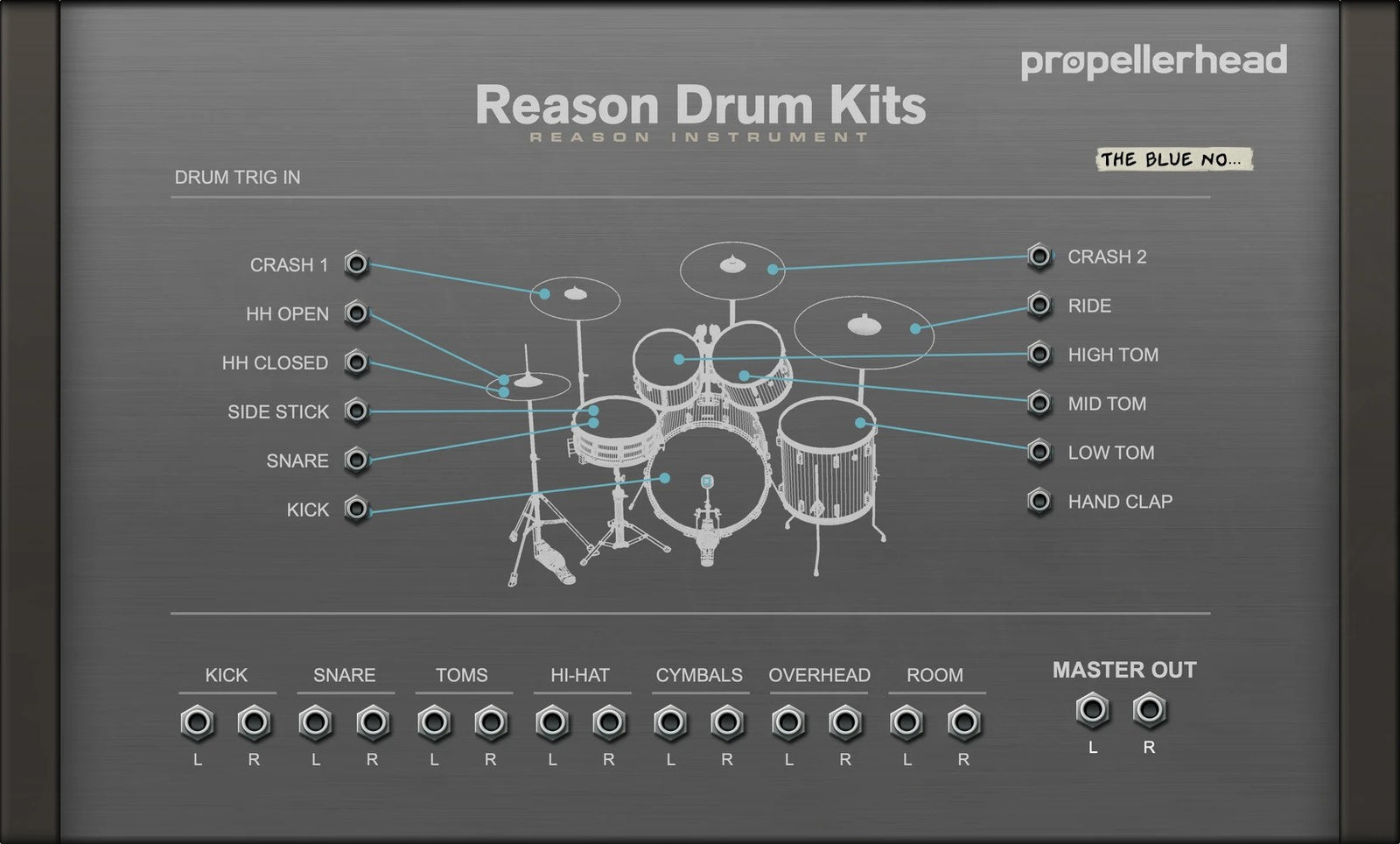Click the 'OVERHEAD' output group label

coord(819,675)
